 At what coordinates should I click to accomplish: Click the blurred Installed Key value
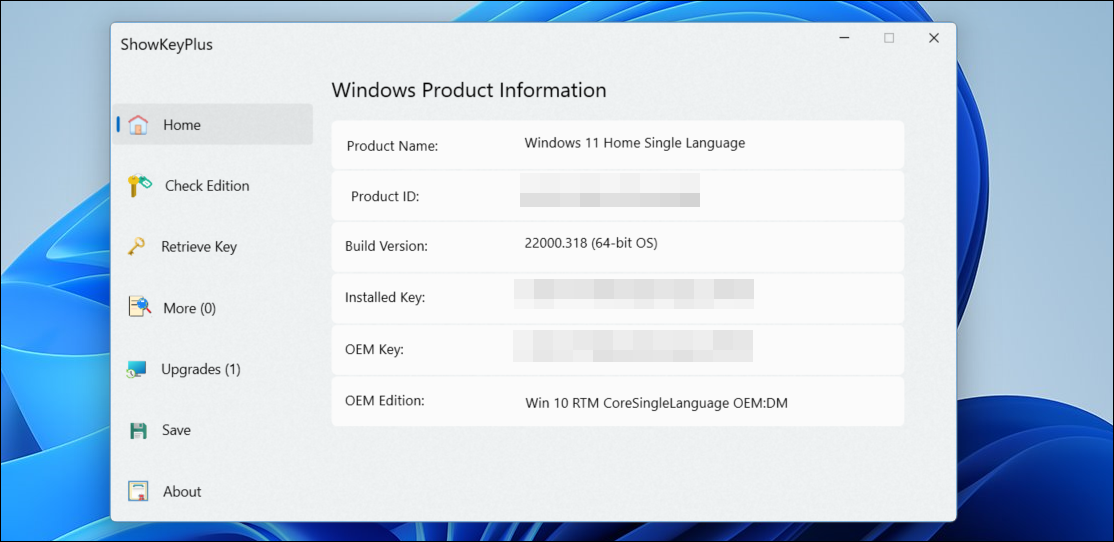(x=633, y=293)
